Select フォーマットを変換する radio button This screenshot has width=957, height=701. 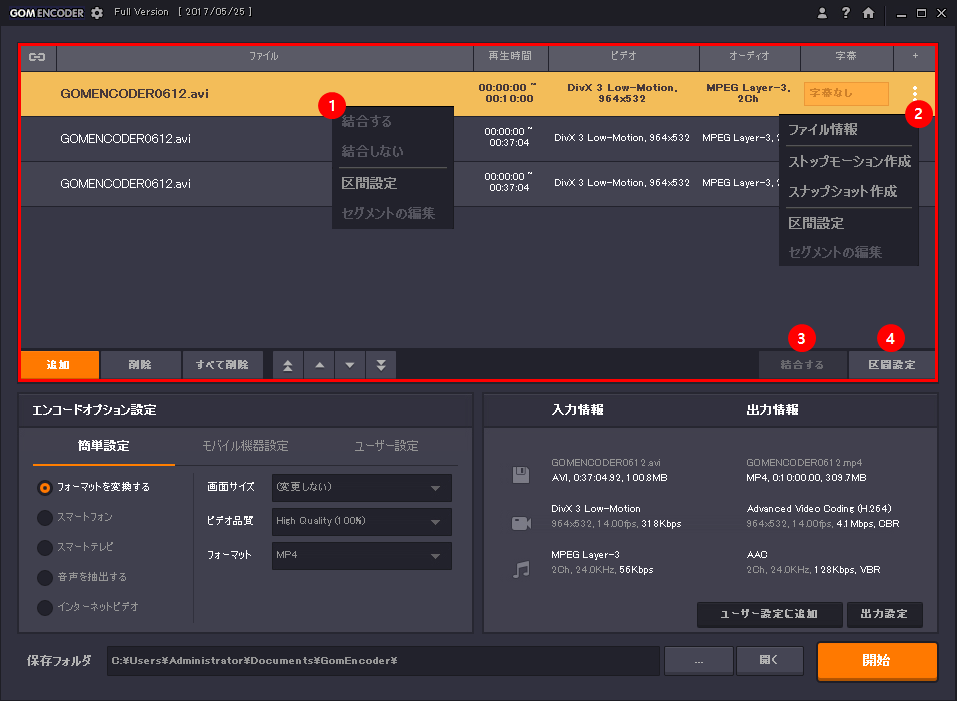click(45, 487)
